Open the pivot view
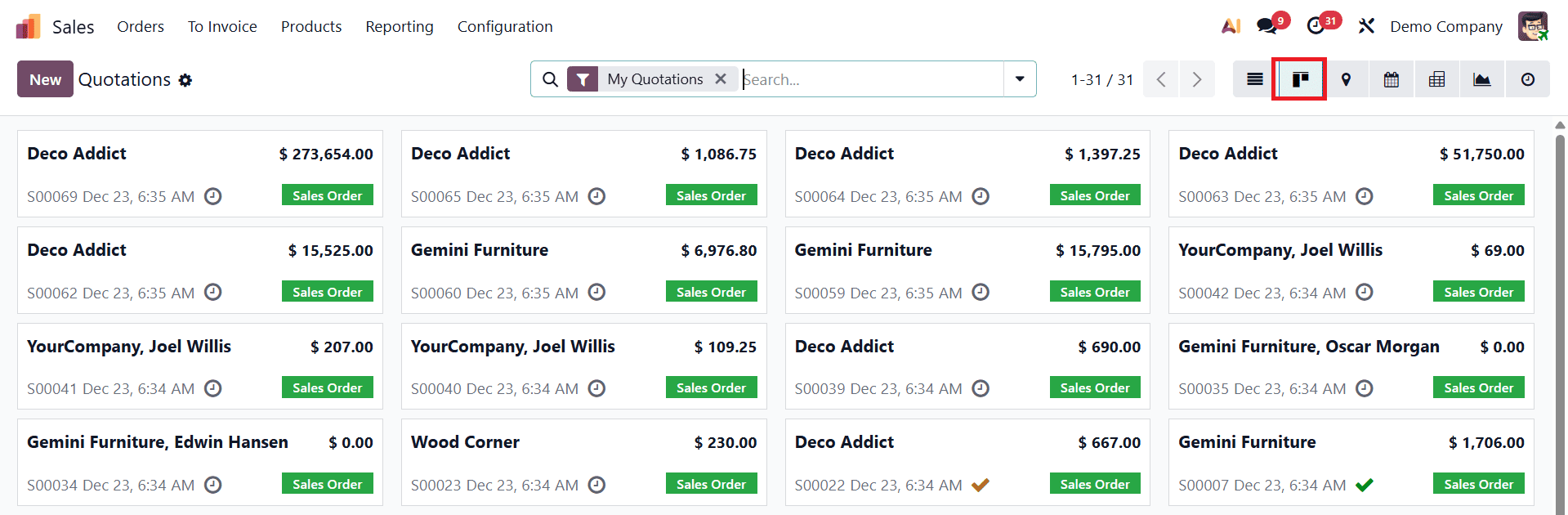Viewport: 1568px width, 515px height. pos(1436,78)
